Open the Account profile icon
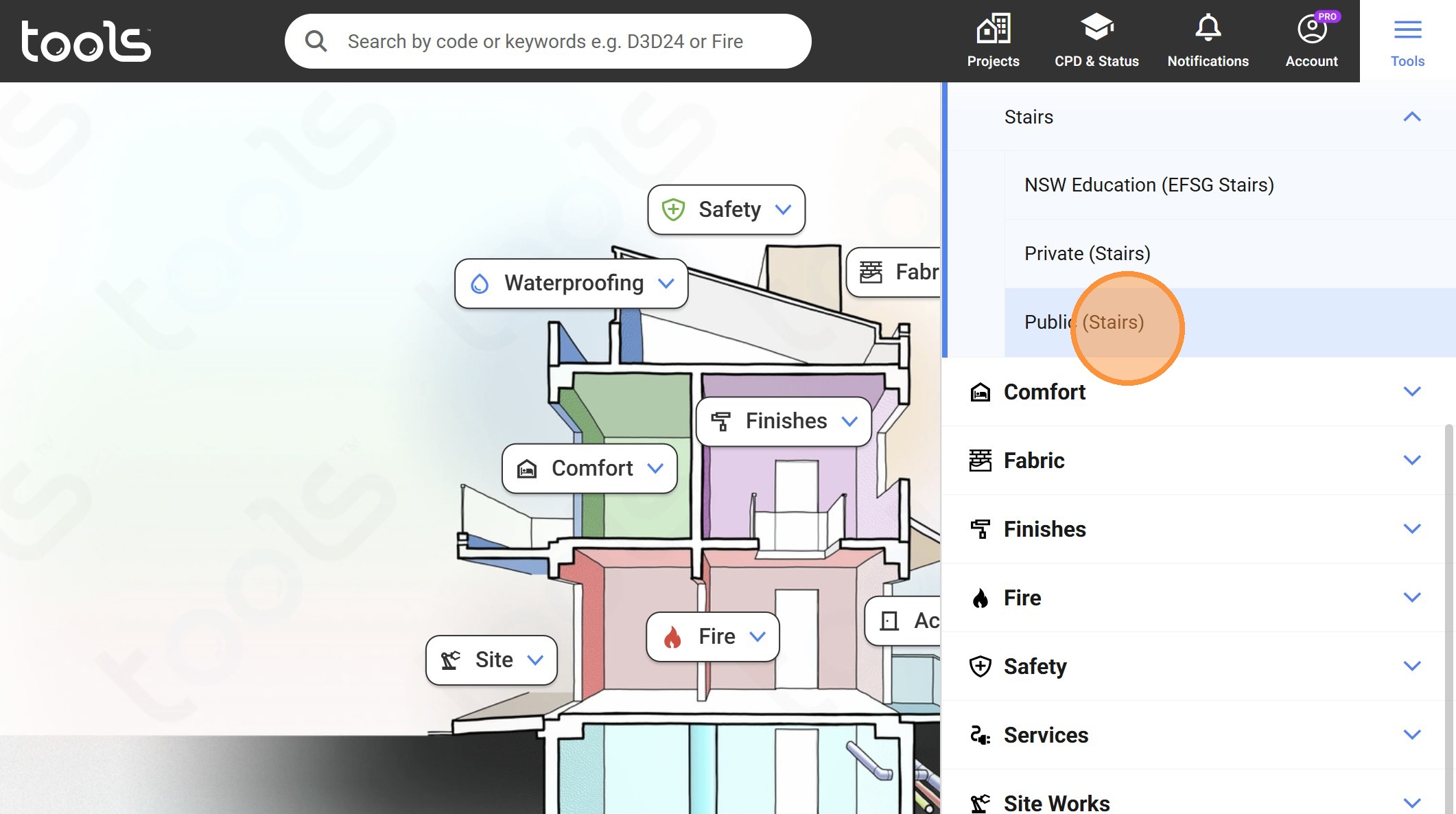 1311,30
